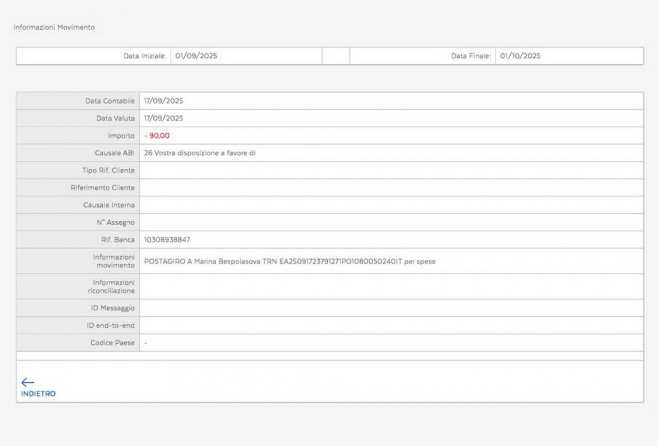Click the empty N° Assegno field

pyautogui.click(x=390, y=222)
